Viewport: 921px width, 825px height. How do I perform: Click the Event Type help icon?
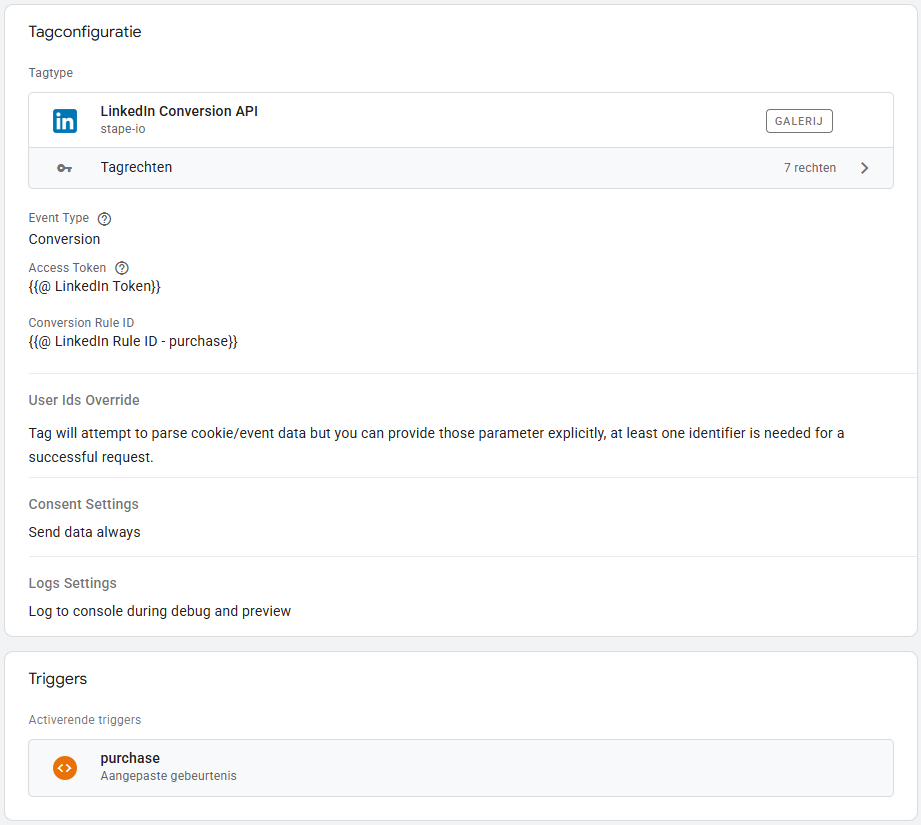(105, 219)
